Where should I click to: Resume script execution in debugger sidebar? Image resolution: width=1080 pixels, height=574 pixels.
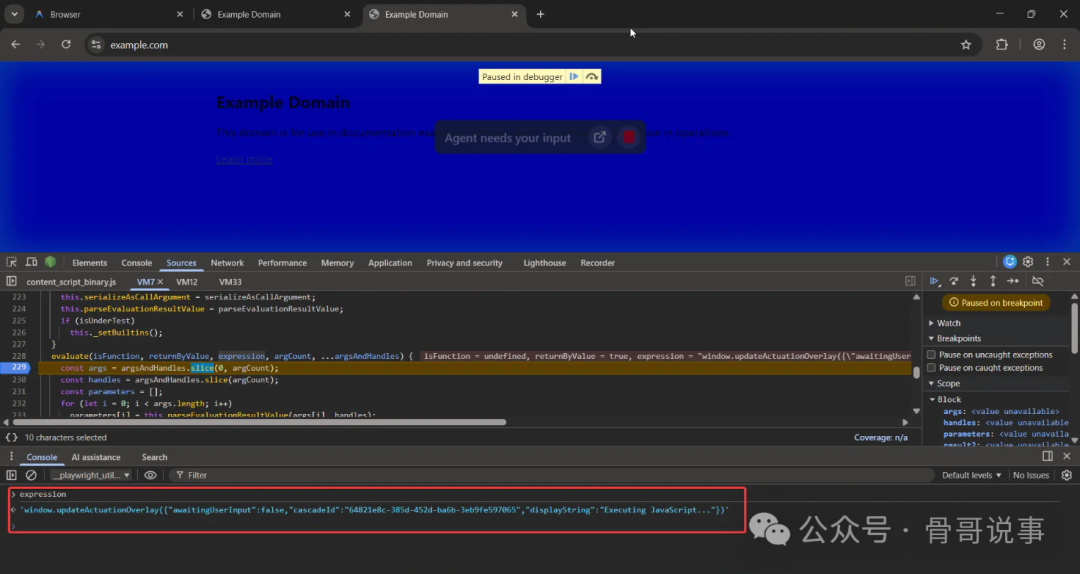click(x=935, y=282)
